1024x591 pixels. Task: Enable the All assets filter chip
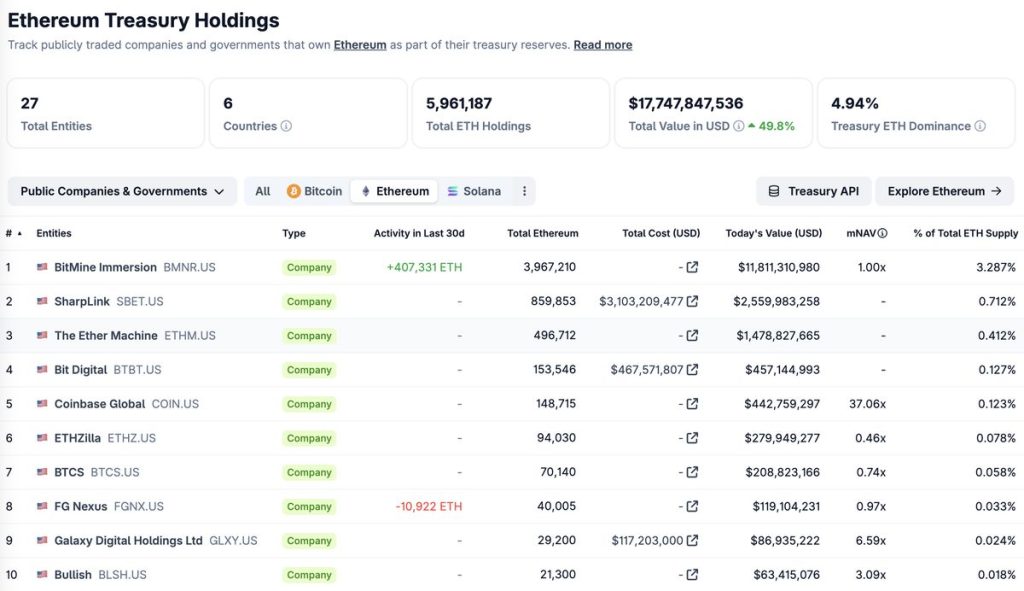261,191
